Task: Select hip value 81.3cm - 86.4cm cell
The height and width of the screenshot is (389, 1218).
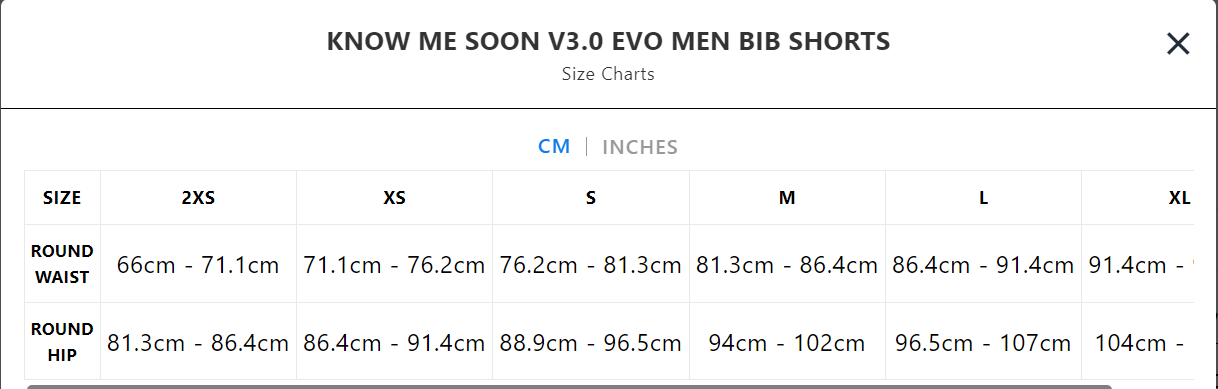Action: (198, 343)
